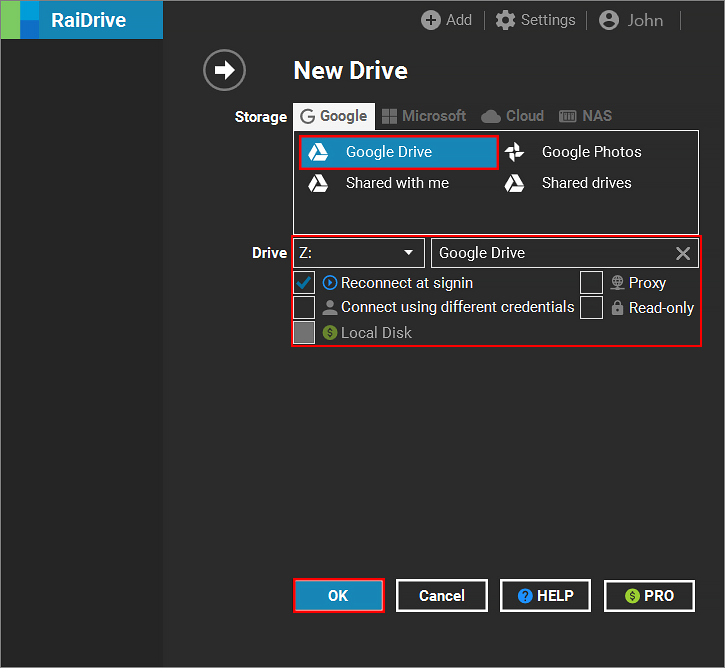This screenshot has width=725, height=668.
Task: Switch to the Google storage tab
Action: (334, 116)
